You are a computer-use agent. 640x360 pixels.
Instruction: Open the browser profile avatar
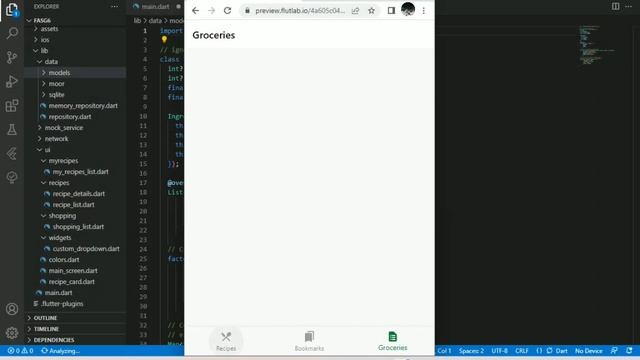[408, 9]
